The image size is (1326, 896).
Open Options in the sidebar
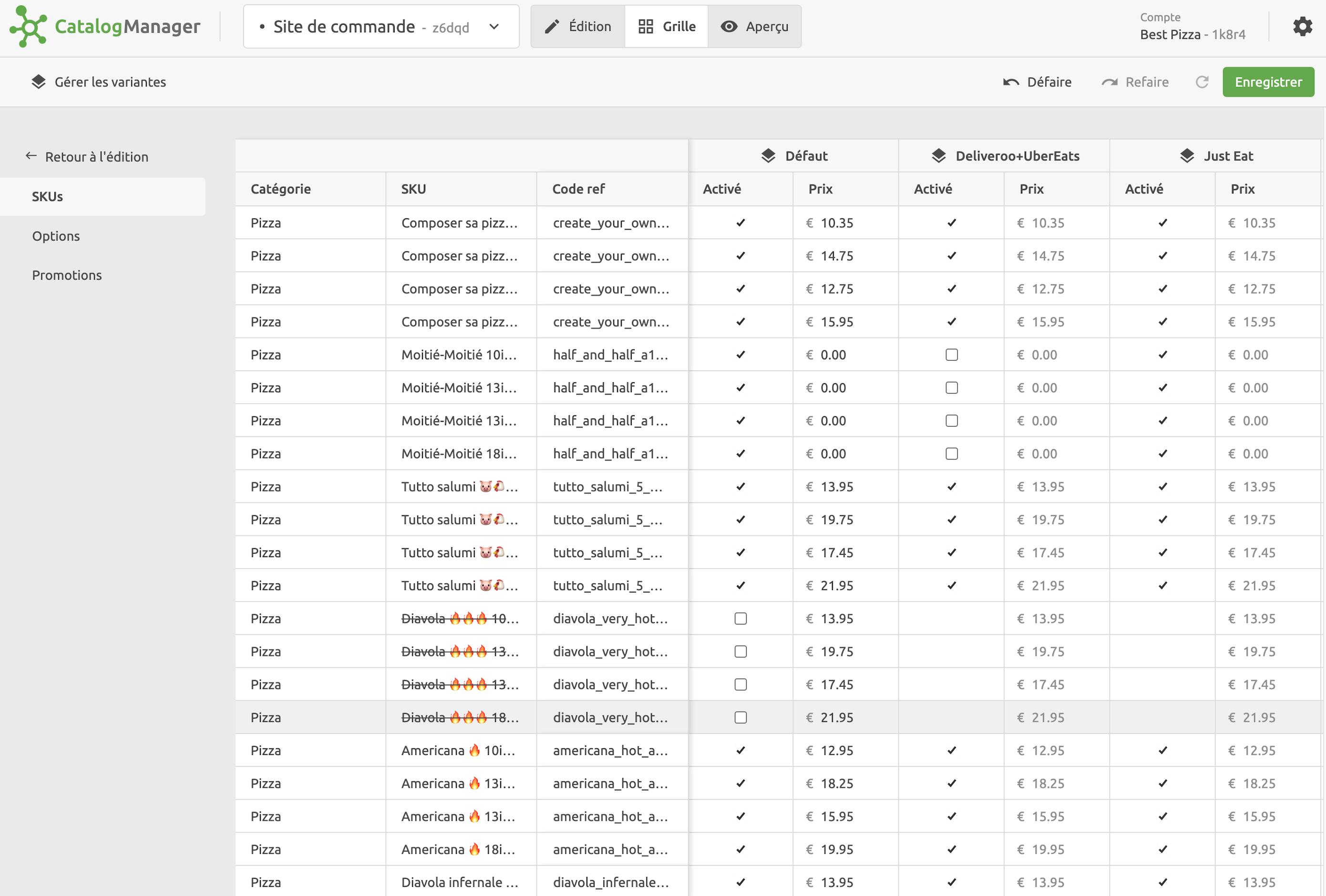[56, 236]
